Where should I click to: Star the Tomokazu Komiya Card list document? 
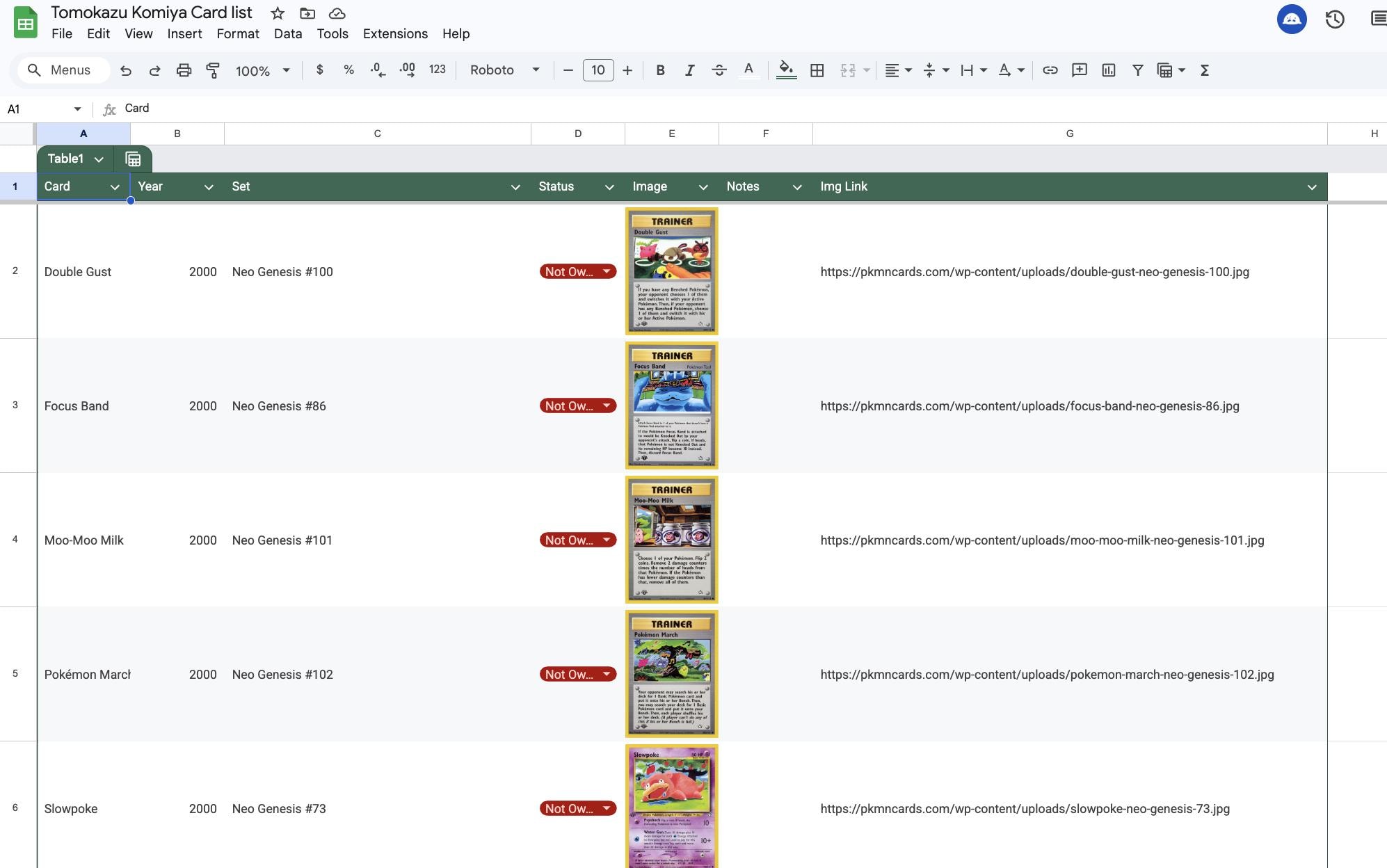point(278,13)
